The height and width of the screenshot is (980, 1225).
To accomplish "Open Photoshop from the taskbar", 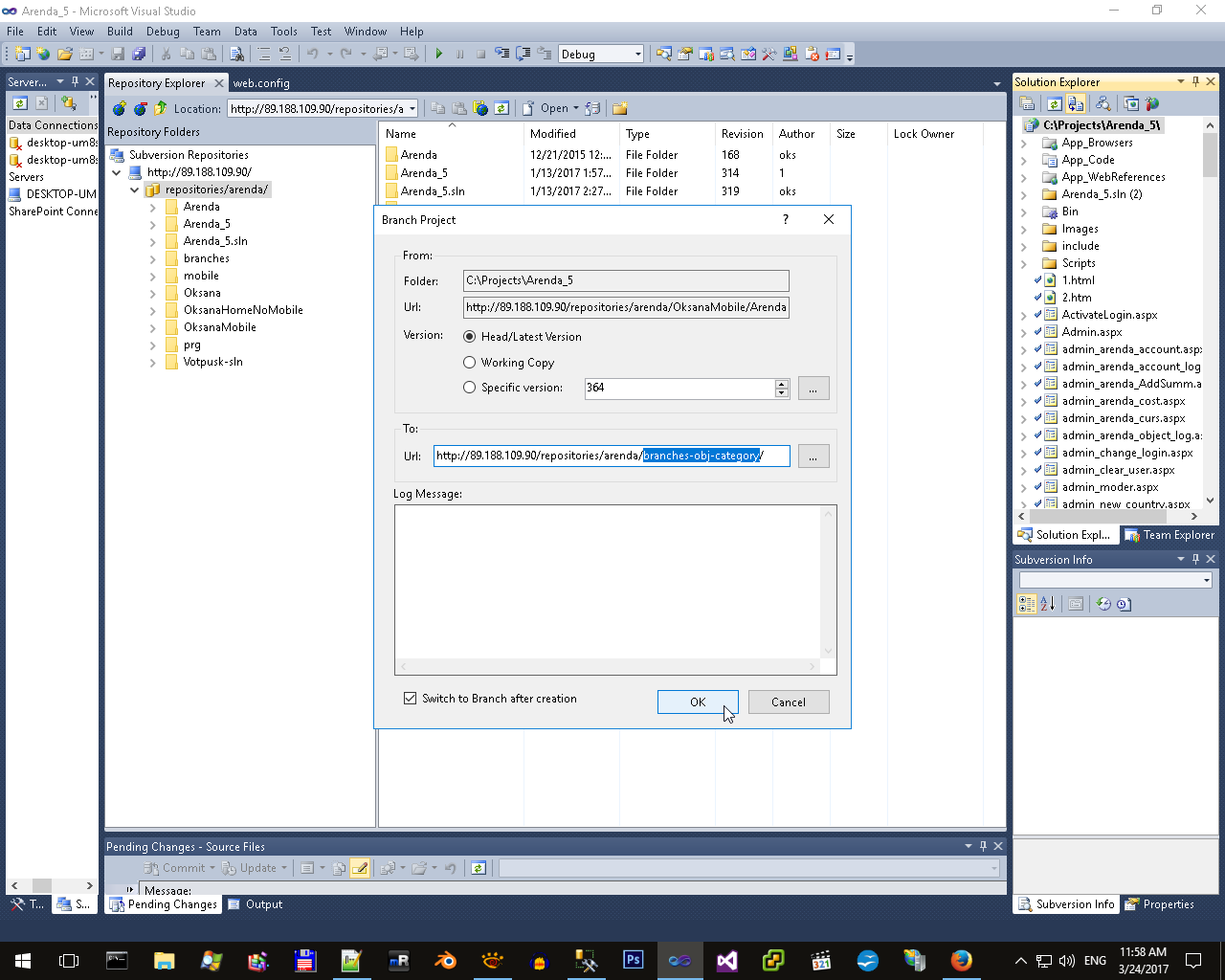I will pos(633,960).
